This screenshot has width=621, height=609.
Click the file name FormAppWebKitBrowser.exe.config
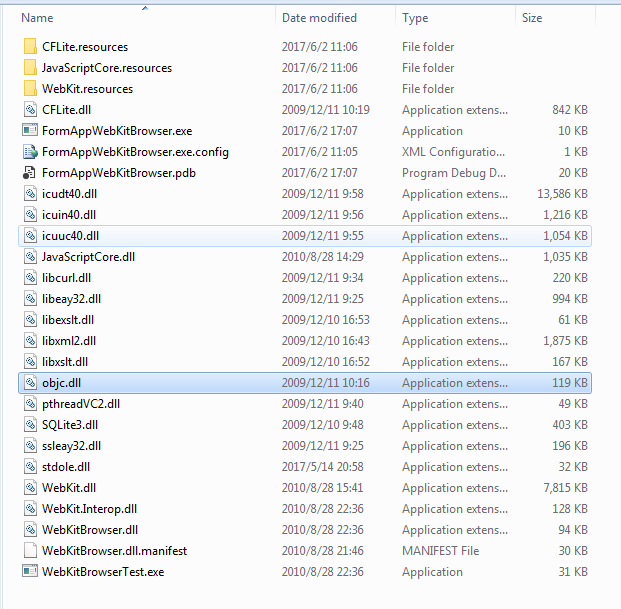[x=135, y=152]
